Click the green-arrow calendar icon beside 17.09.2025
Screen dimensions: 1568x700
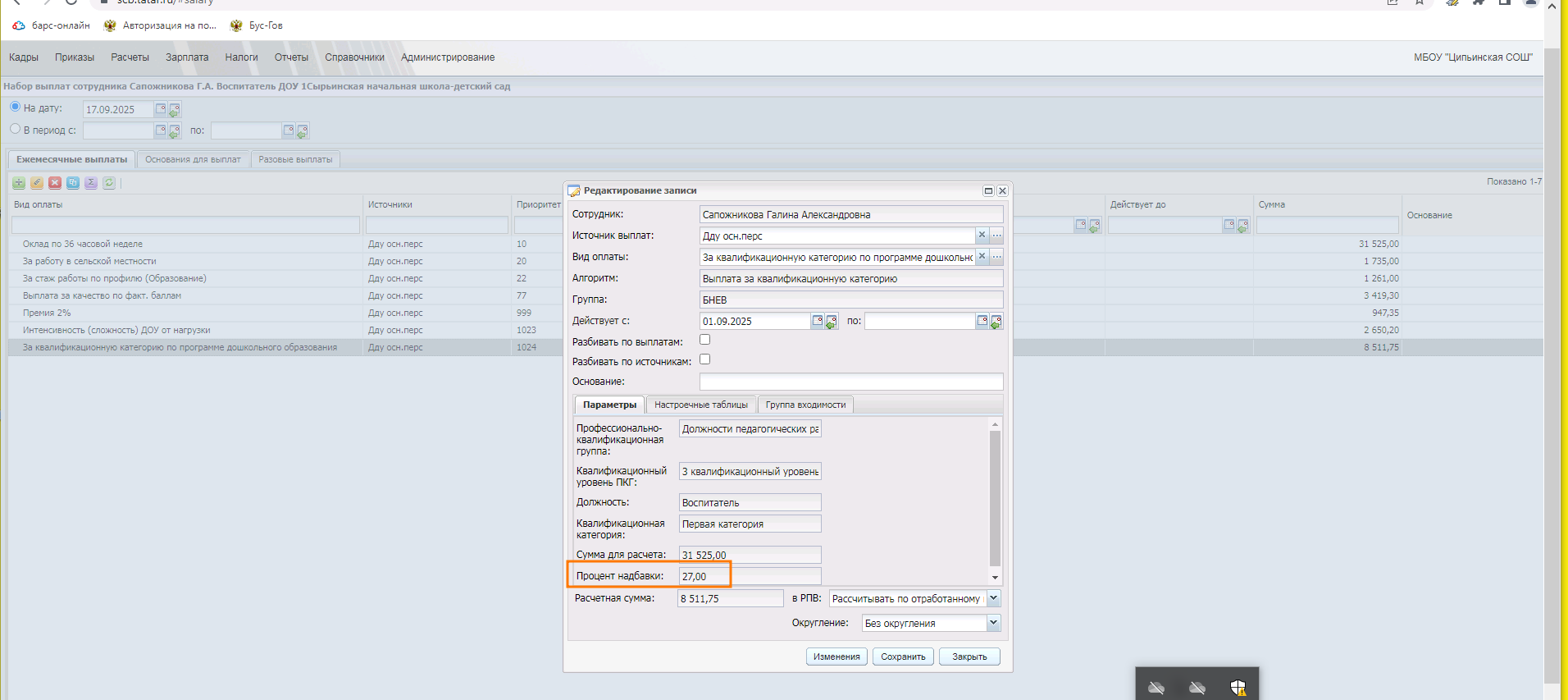point(175,110)
